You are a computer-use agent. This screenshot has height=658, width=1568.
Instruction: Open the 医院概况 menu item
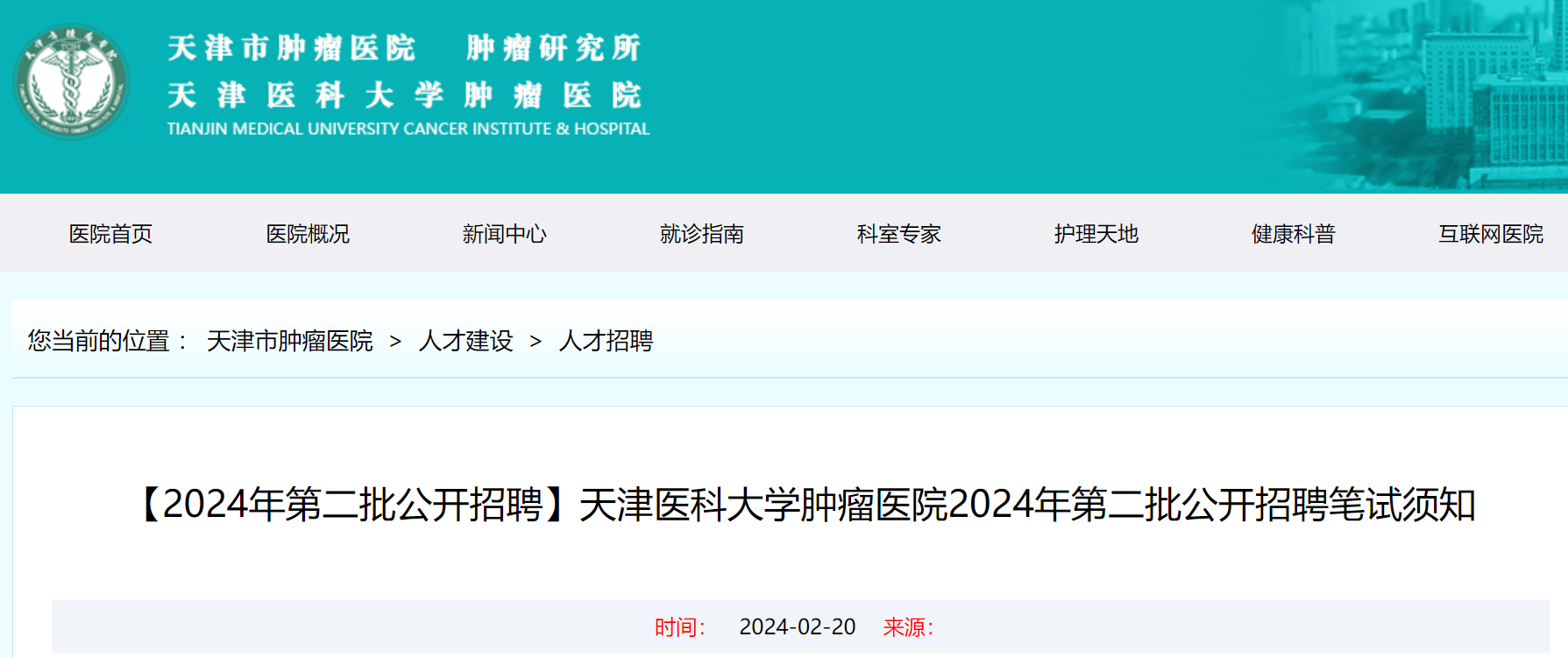click(x=308, y=234)
